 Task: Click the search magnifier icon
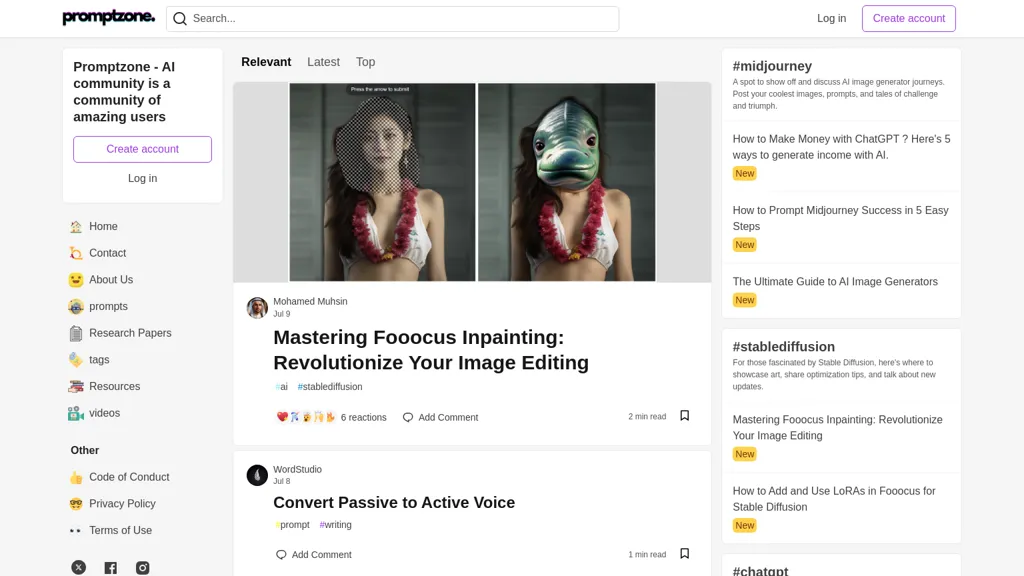[180, 19]
